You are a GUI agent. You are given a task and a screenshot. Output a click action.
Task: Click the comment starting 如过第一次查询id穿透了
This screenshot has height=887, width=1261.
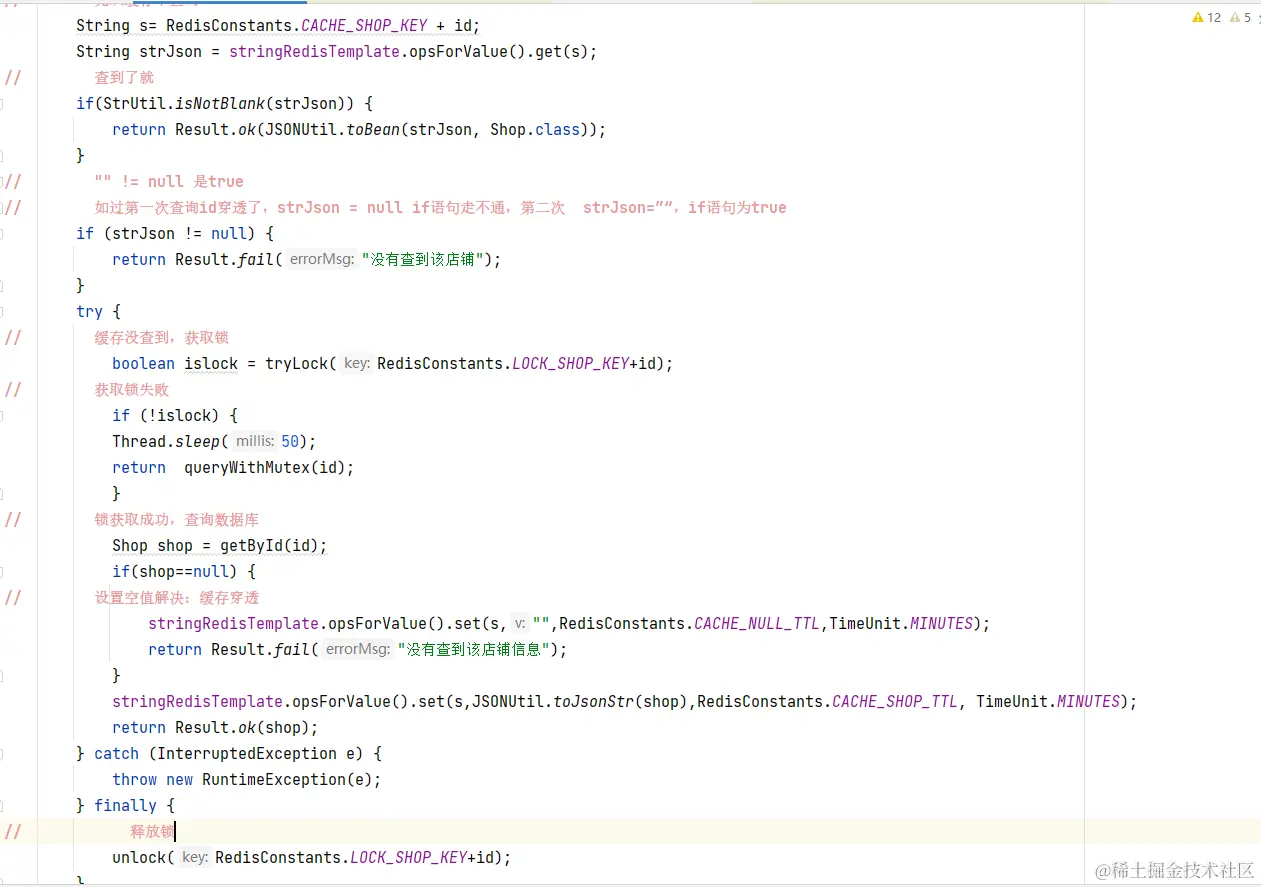click(440, 207)
